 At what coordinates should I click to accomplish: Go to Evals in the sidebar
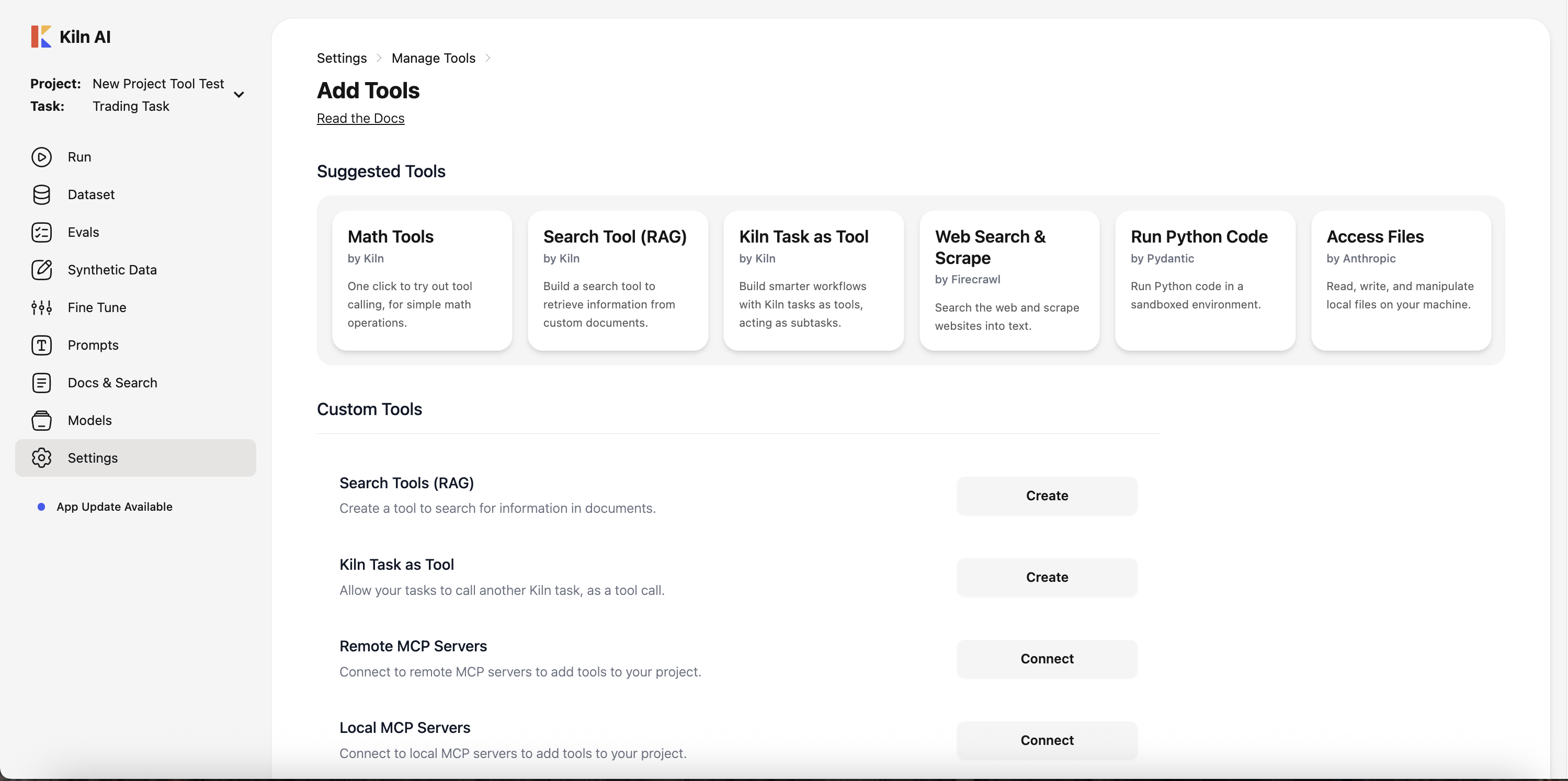point(136,232)
